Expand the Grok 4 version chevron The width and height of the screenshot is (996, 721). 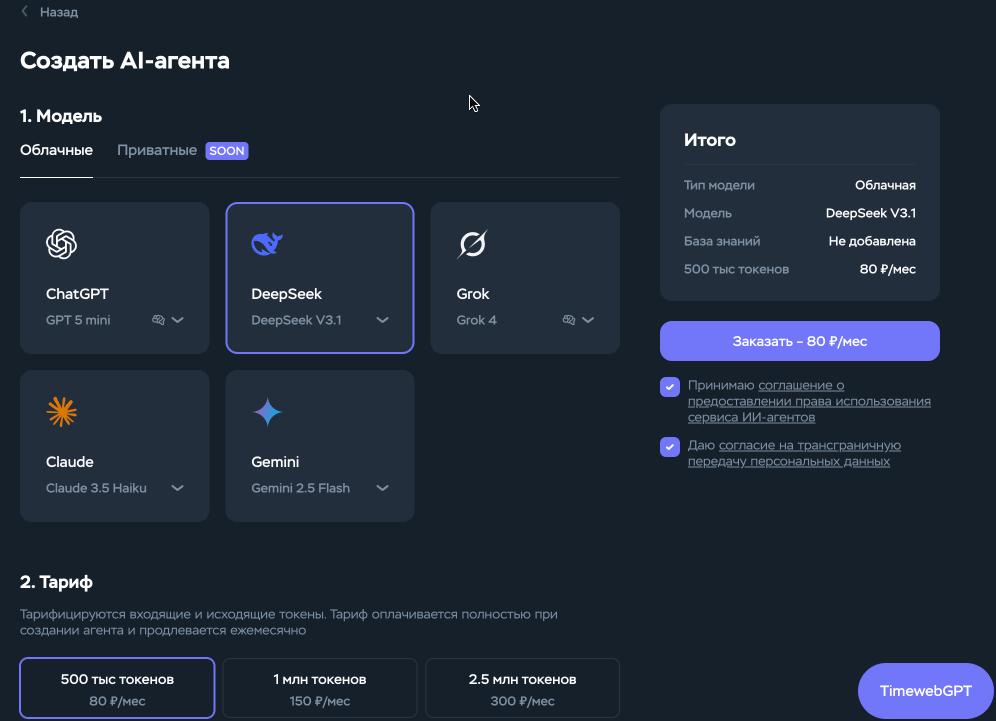[x=588, y=320]
